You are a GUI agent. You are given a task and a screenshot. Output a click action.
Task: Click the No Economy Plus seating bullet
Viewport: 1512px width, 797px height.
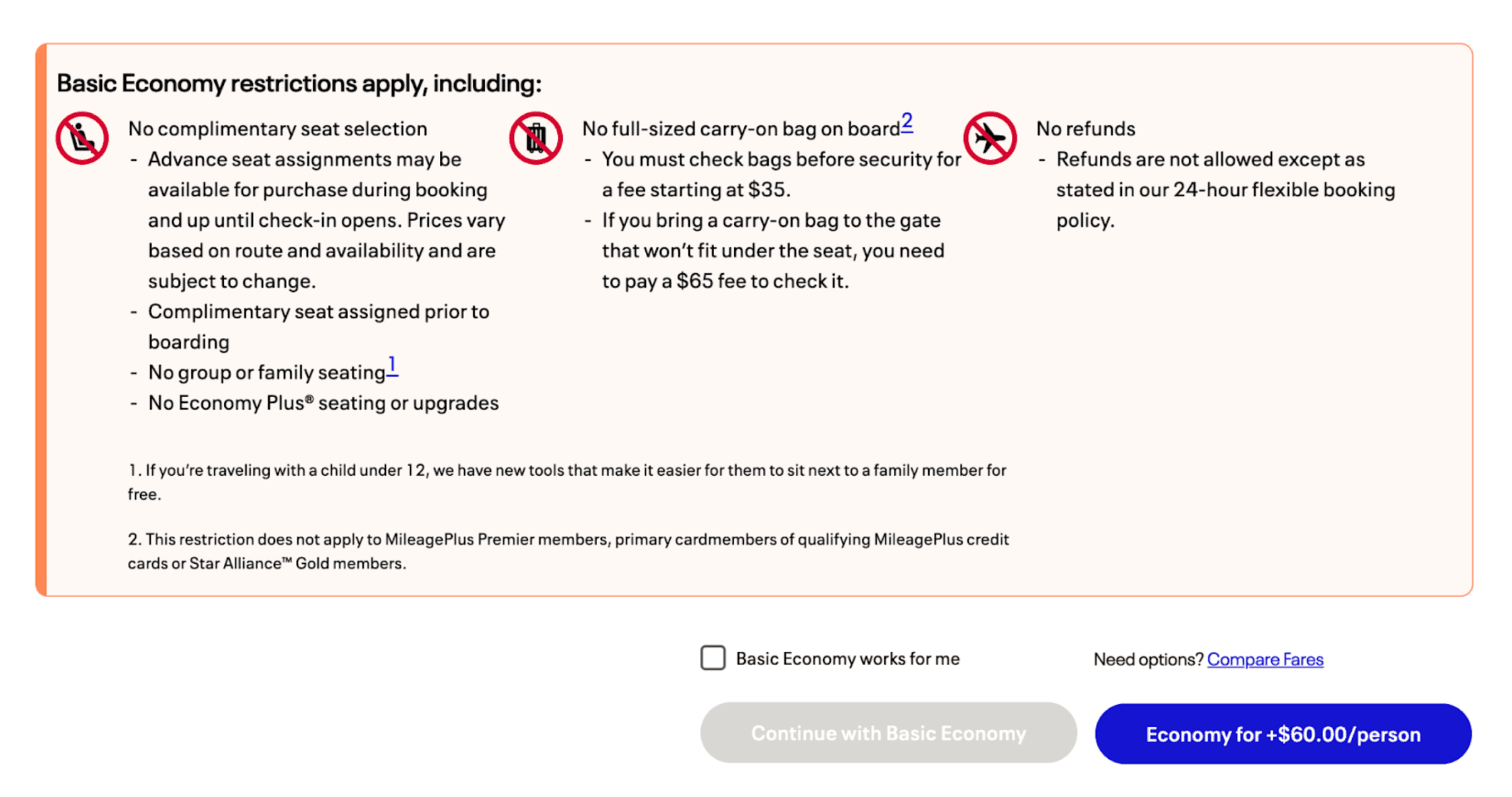tap(323, 402)
